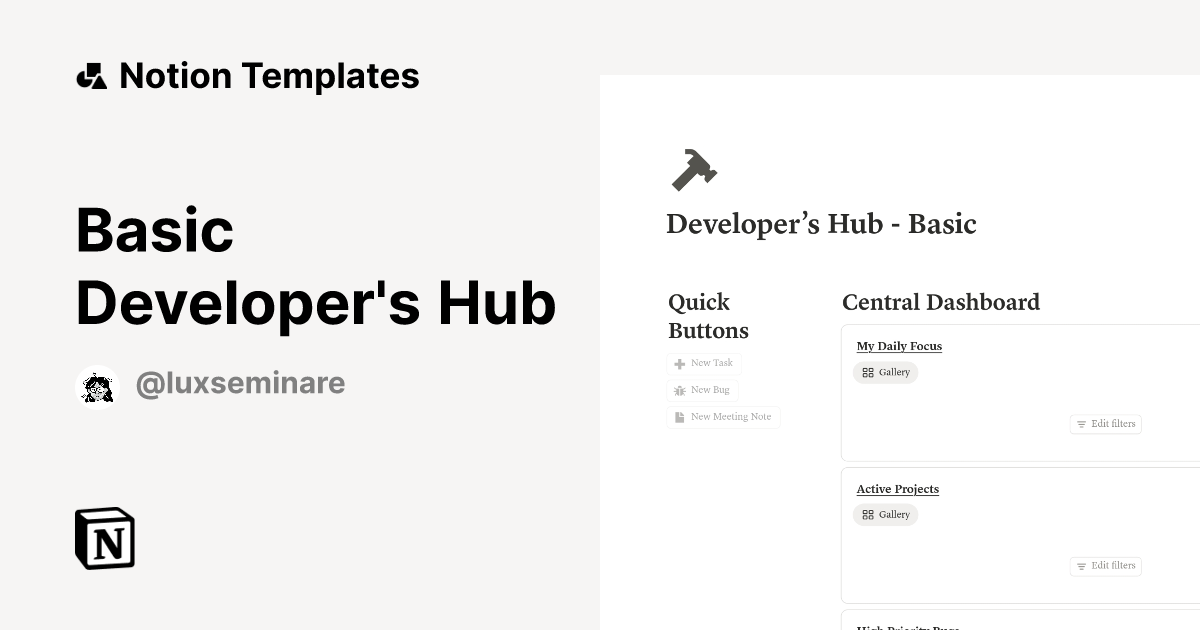Click the document icon on New Meeting Note
Screen dimensions: 1200x630
click(680, 417)
